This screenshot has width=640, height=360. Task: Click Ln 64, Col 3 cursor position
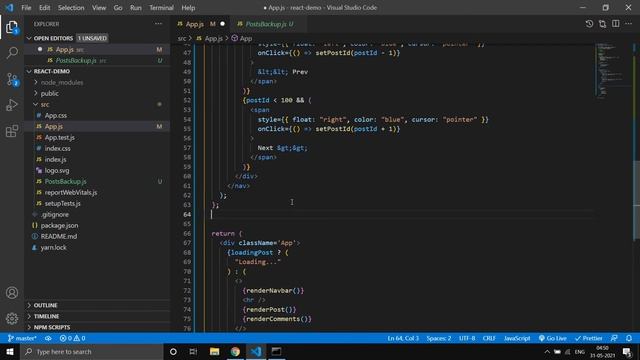point(403,338)
